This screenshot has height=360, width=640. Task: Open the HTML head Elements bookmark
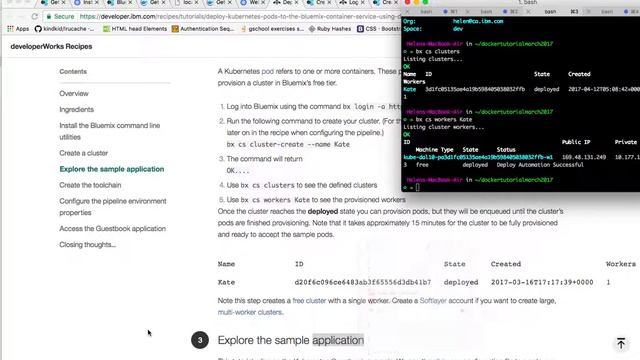point(135,29)
